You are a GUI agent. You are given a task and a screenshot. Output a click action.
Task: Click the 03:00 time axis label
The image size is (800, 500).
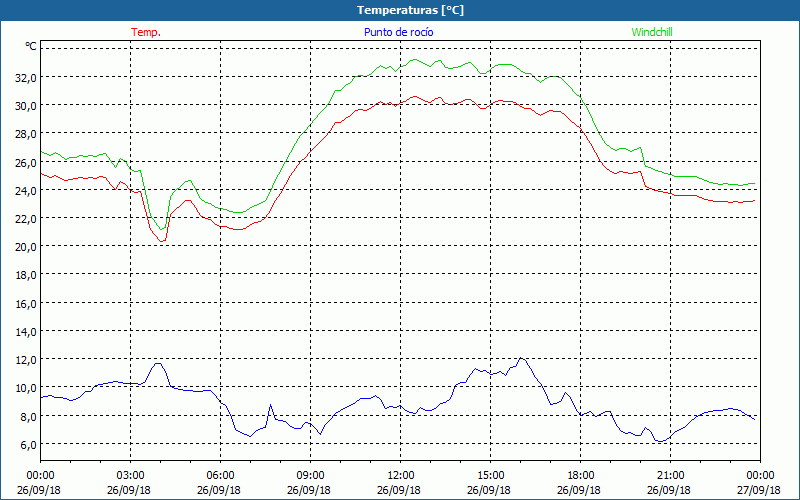pyautogui.click(x=130, y=476)
